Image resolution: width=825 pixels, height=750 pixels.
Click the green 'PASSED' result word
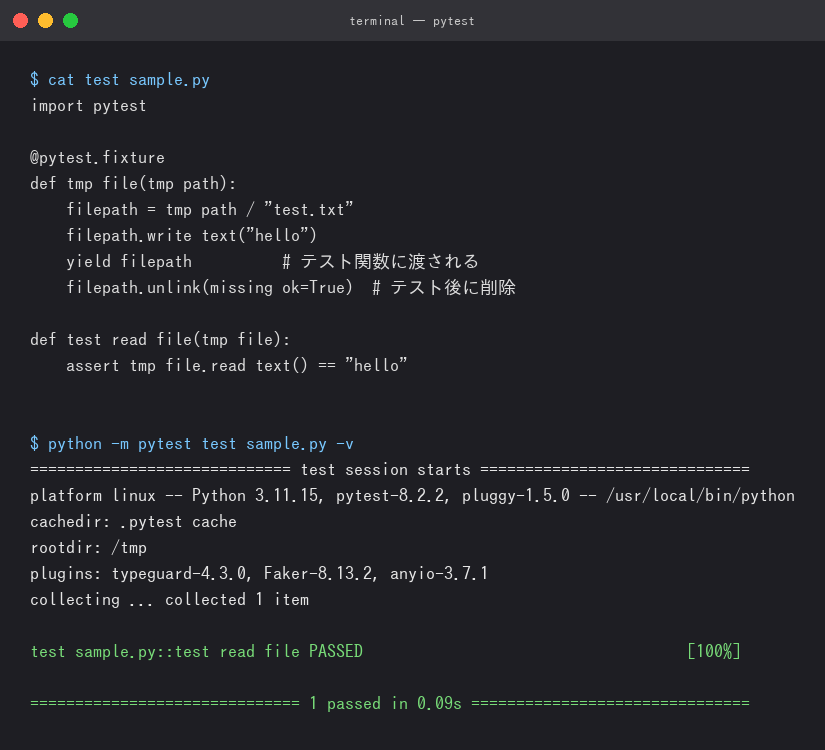click(x=336, y=652)
